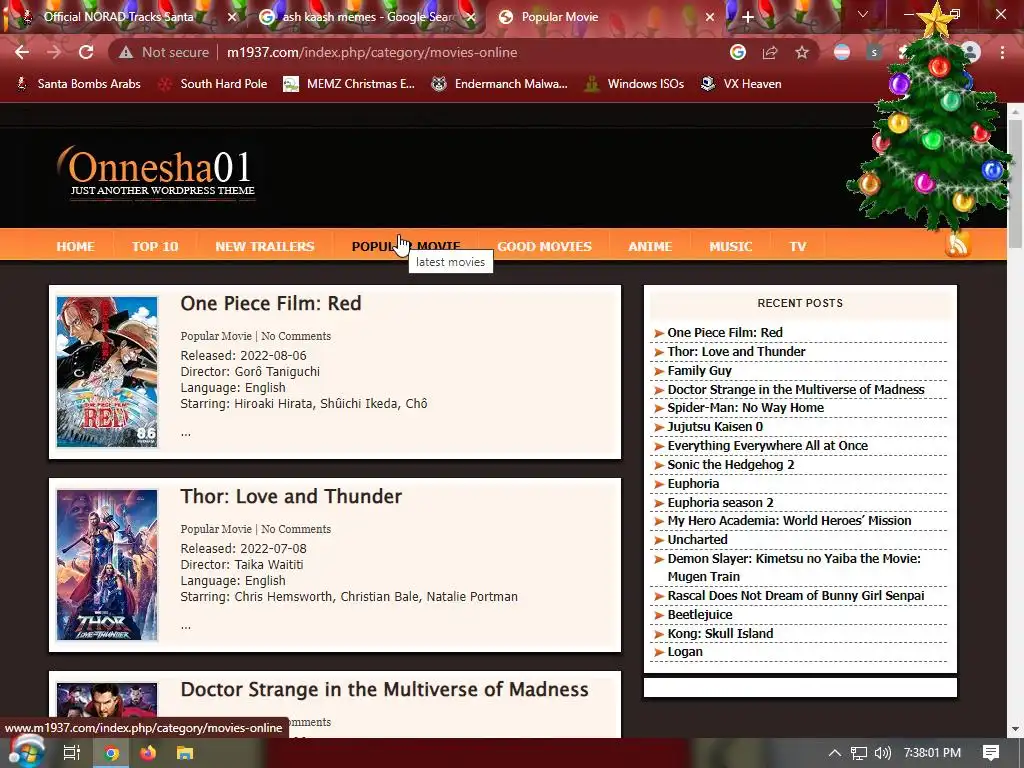Open the MUSIC menu item
1024x768 pixels.
tap(731, 246)
